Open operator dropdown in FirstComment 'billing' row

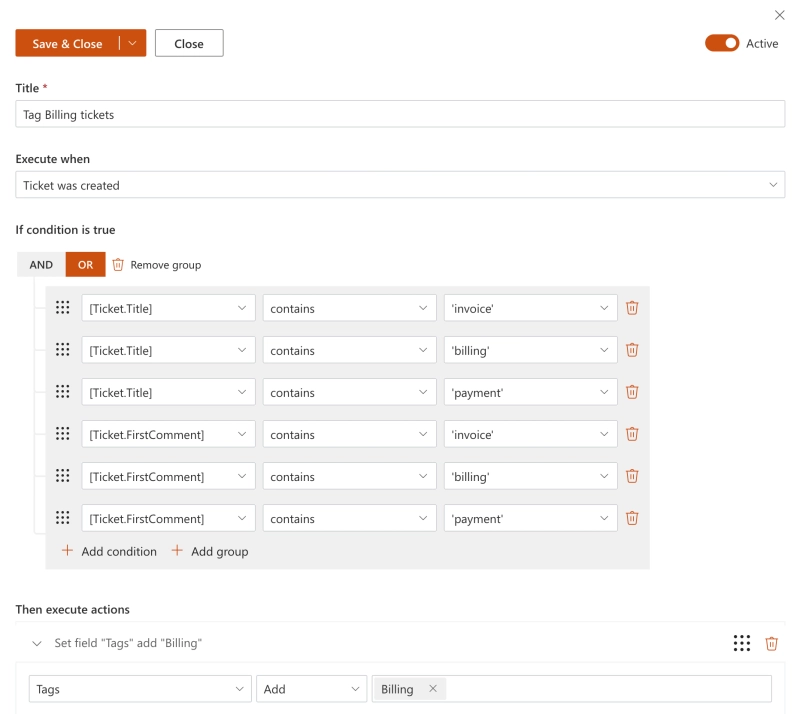[349, 476]
